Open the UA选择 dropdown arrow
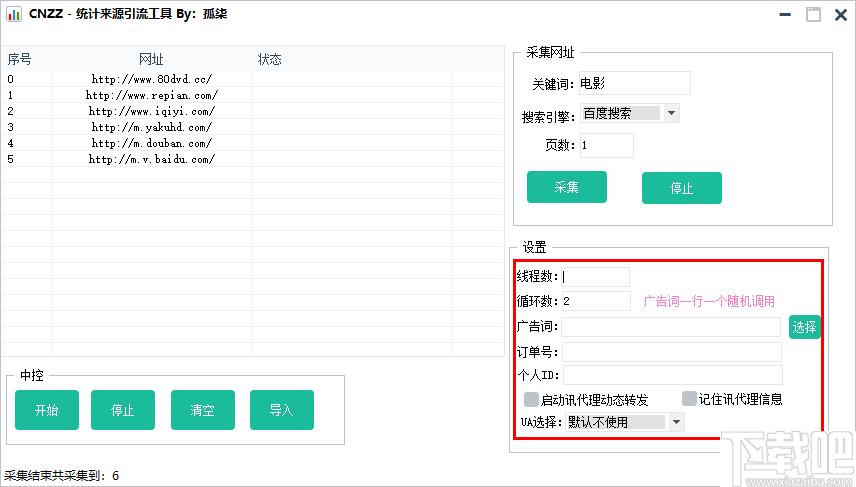 (x=676, y=422)
